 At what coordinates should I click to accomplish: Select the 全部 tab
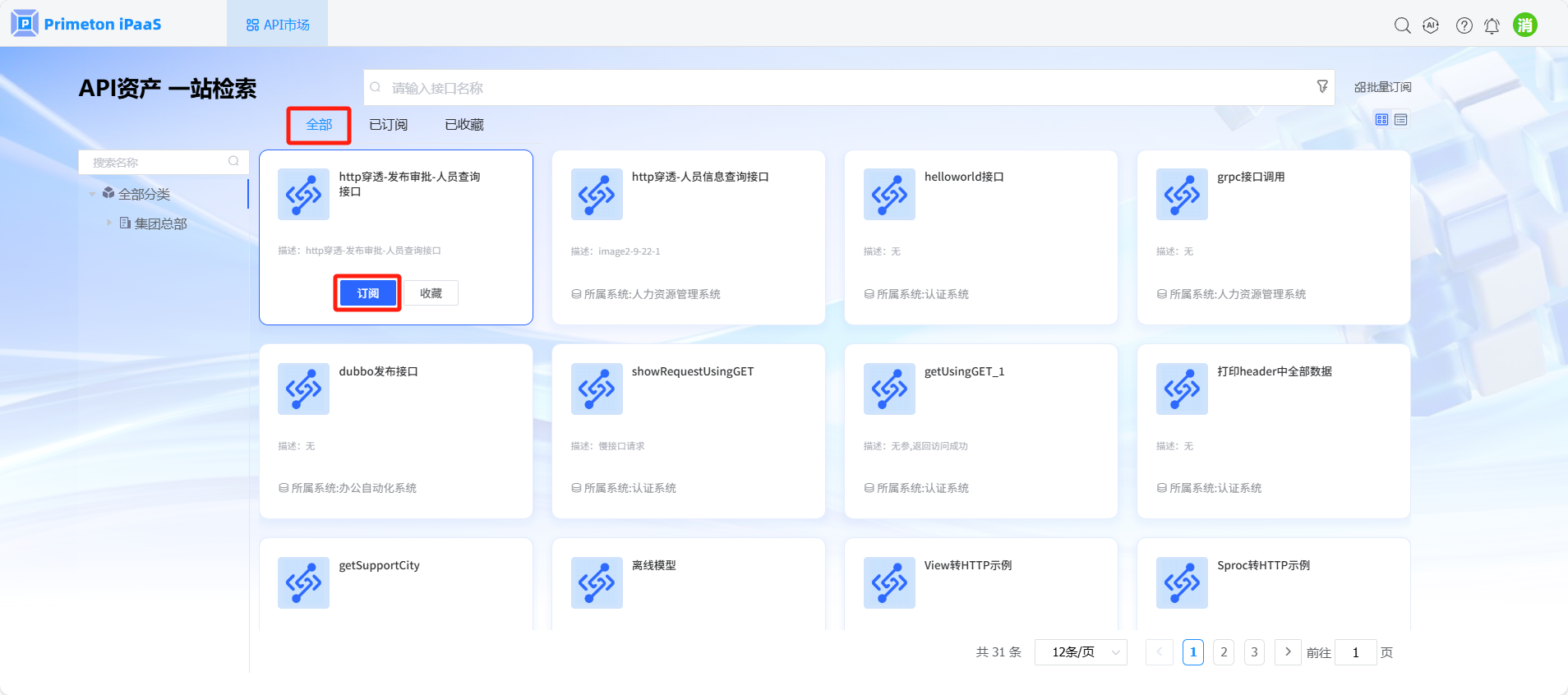319,125
